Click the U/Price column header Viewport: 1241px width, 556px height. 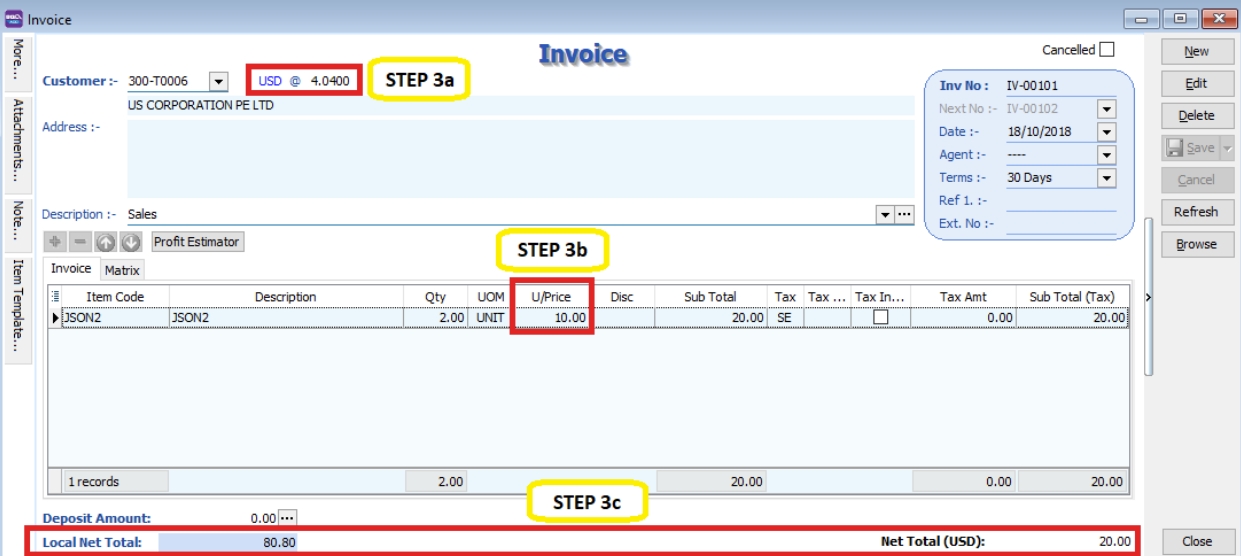(x=551, y=296)
